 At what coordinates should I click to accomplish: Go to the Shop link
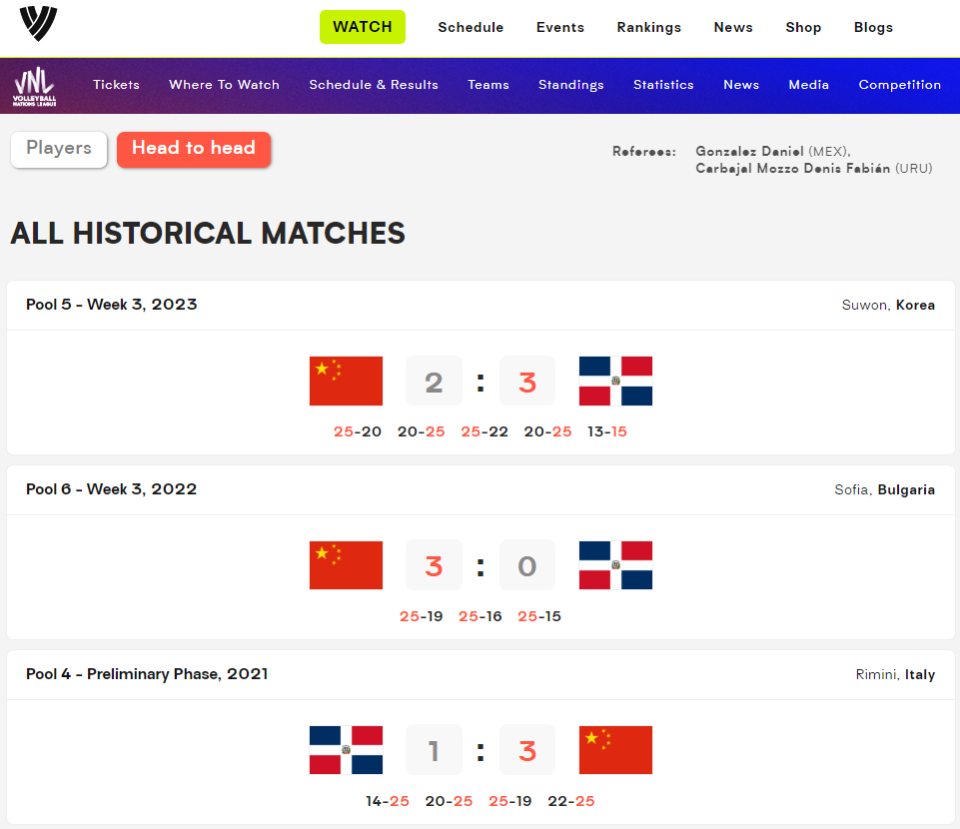(803, 28)
